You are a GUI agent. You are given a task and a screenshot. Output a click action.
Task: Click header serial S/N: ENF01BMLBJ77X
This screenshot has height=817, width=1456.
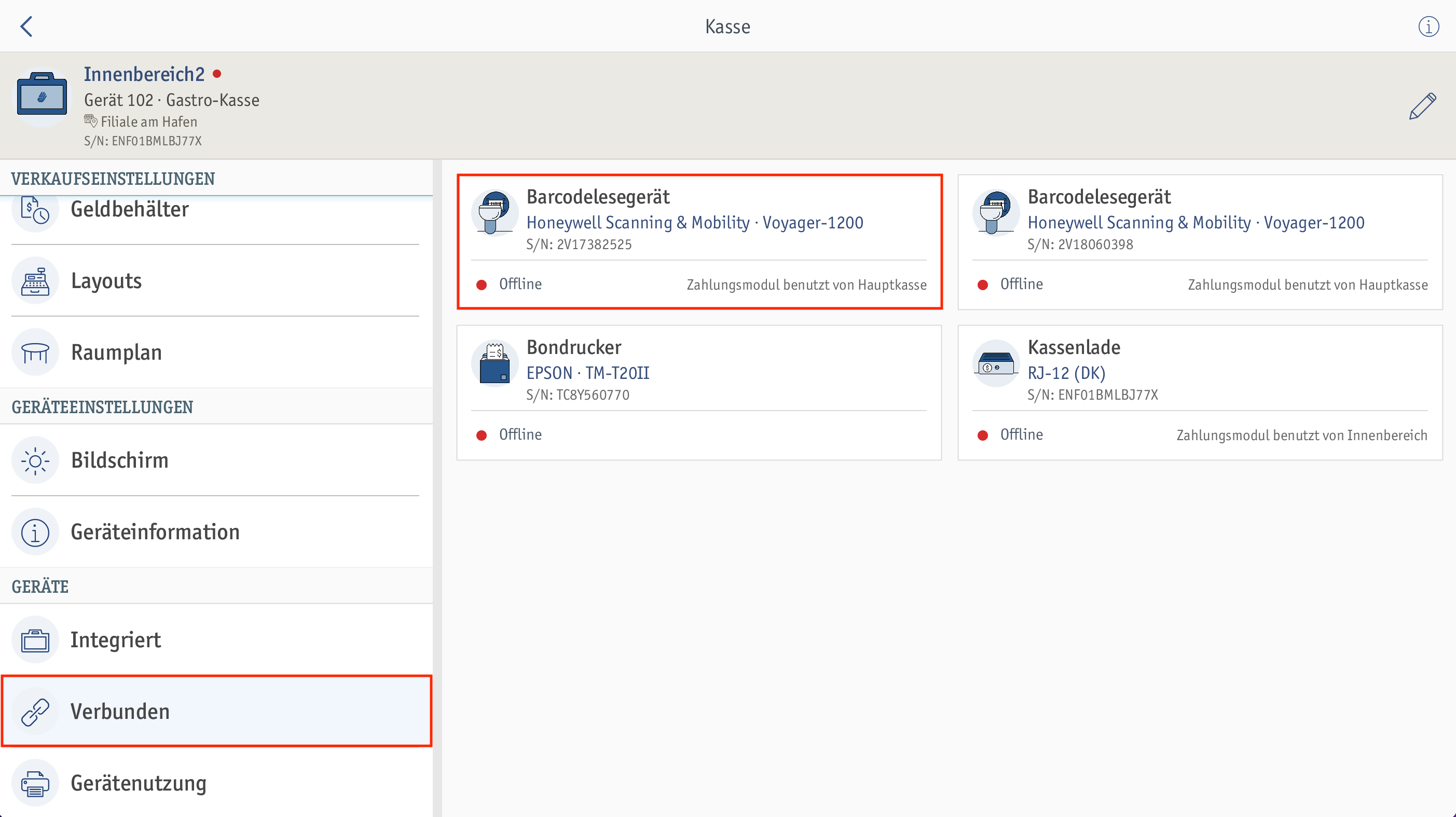pyautogui.click(x=142, y=141)
